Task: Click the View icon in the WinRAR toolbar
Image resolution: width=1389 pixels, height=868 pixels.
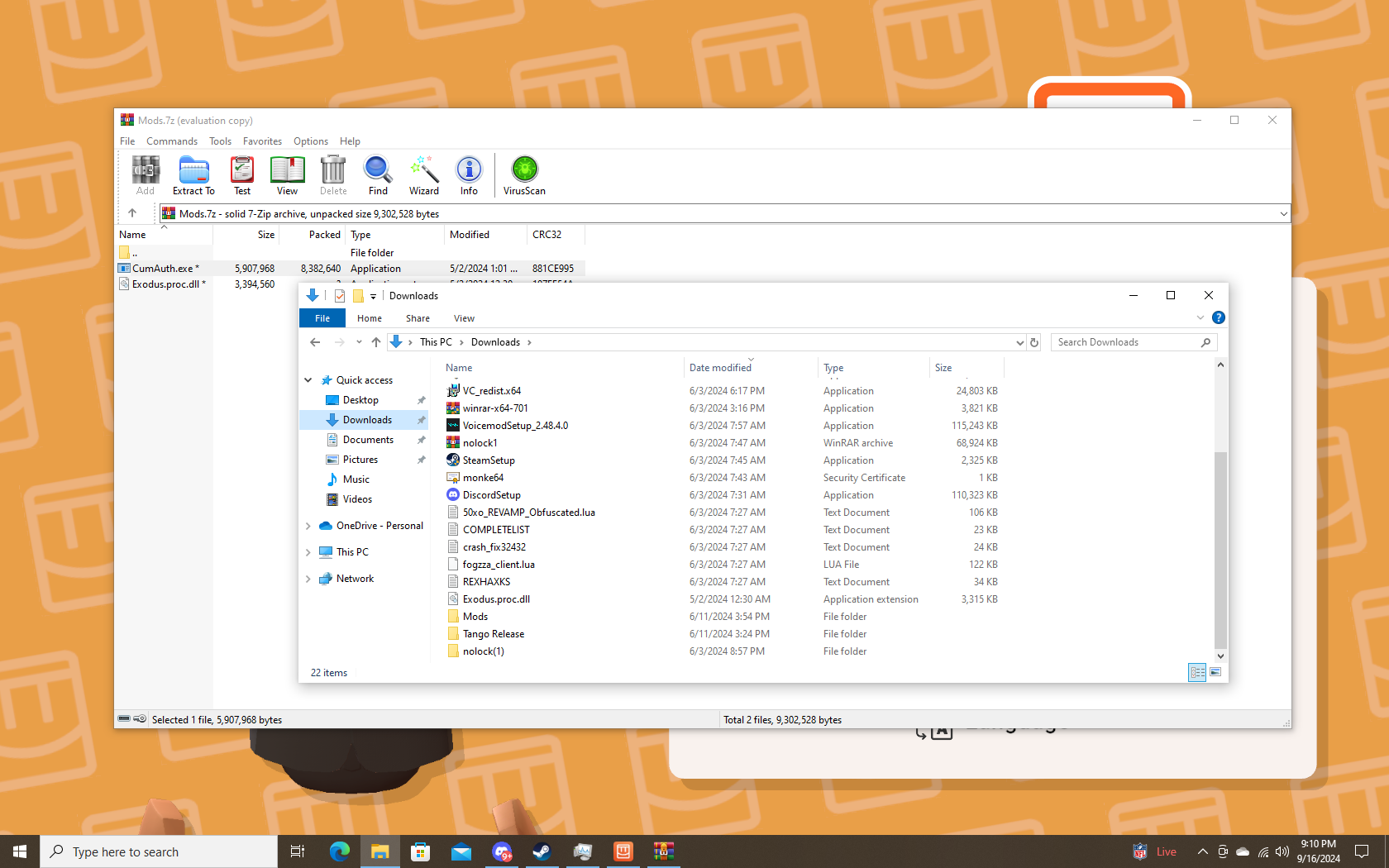Action: 287,176
